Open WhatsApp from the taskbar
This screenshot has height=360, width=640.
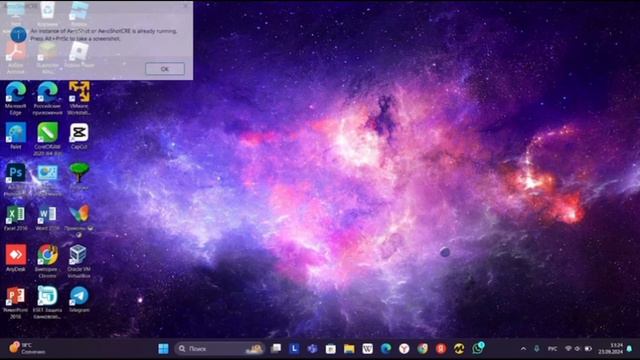point(478,349)
